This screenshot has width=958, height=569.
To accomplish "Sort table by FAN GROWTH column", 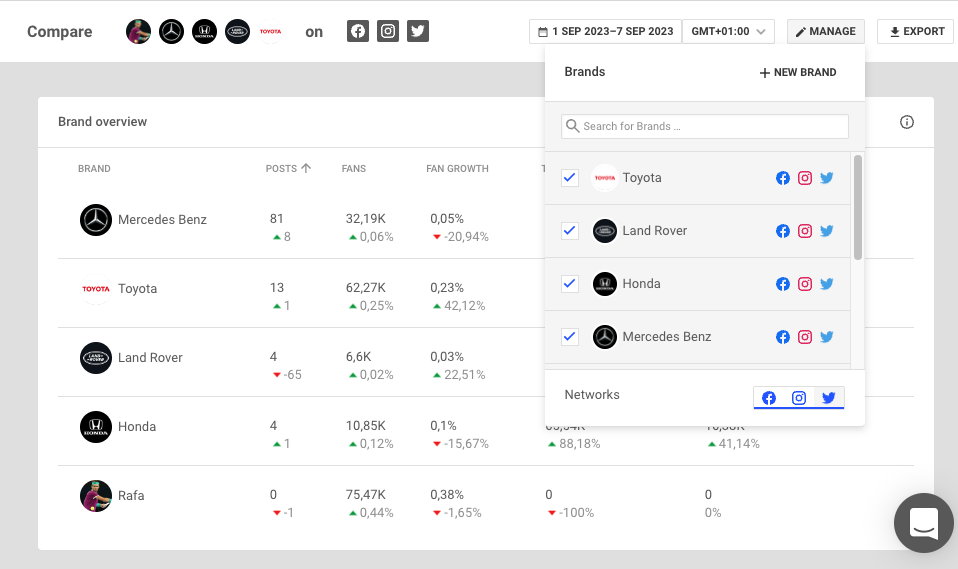I will pos(457,169).
